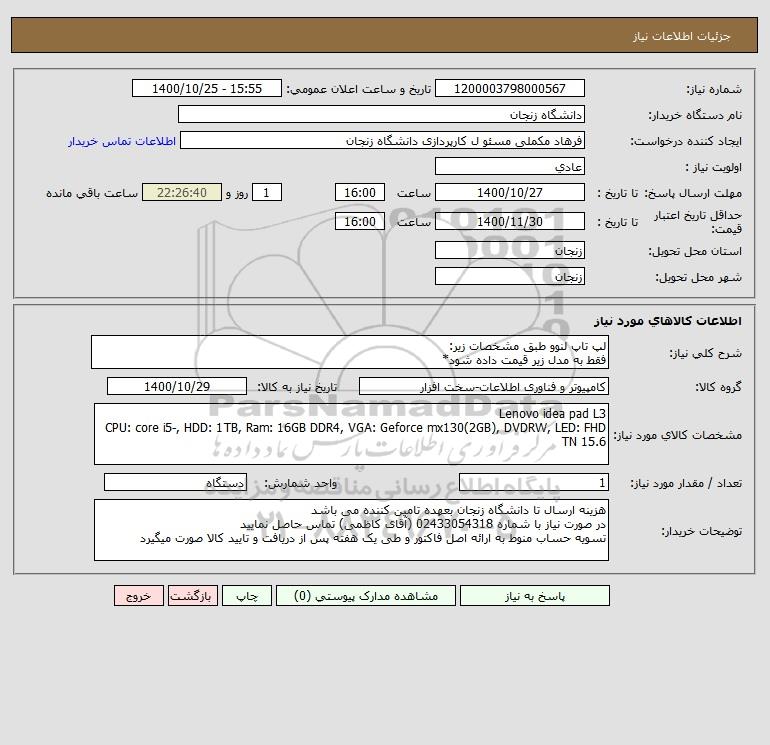Click label 'گروه کالا:'
This screenshot has width=770, height=745.
tap(718, 387)
